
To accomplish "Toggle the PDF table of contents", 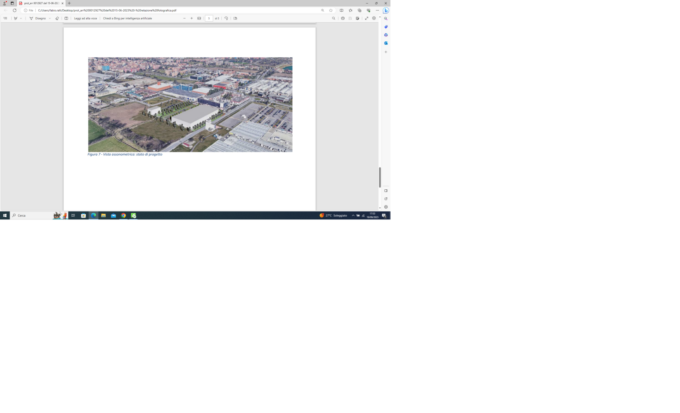I will [5, 18].
